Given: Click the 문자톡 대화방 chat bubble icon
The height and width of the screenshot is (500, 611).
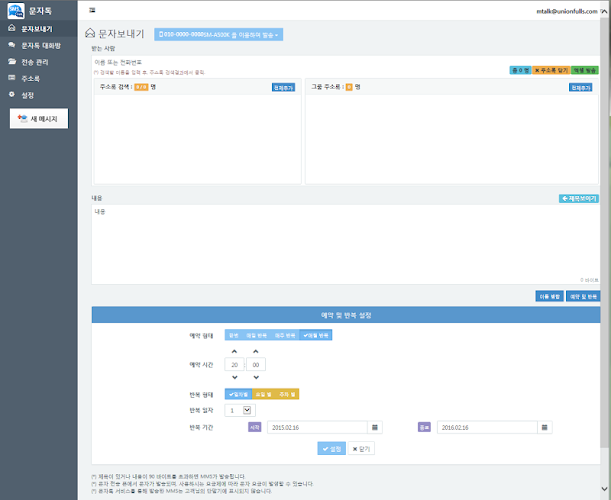Looking at the screenshot, I should (x=12, y=45).
